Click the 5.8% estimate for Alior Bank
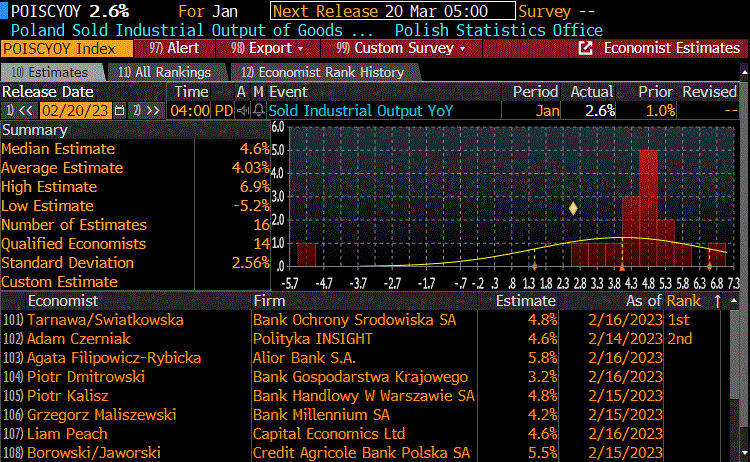 542,358
